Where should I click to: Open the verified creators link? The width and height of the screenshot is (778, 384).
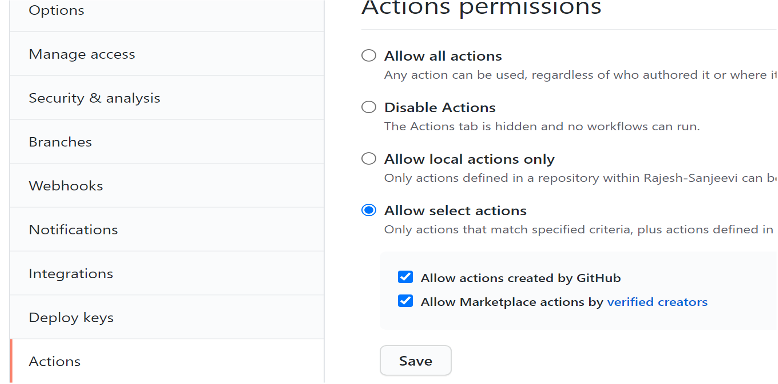pos(657,302)
